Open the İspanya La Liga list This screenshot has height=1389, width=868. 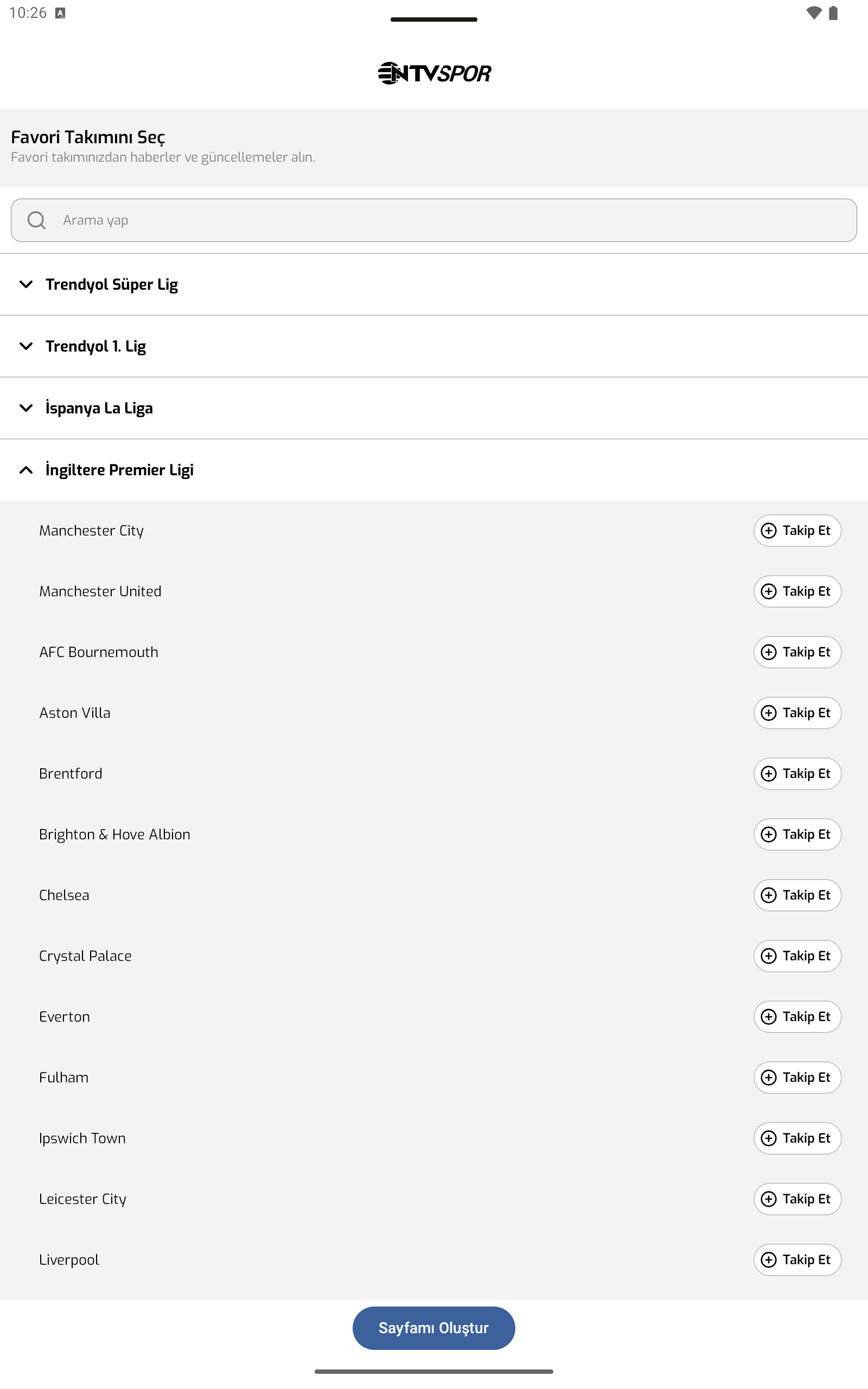[434, 408]
